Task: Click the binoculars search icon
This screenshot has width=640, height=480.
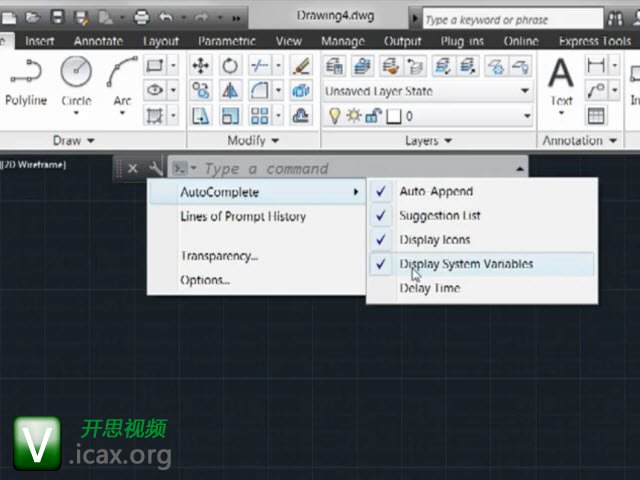Action: point(616,18)
